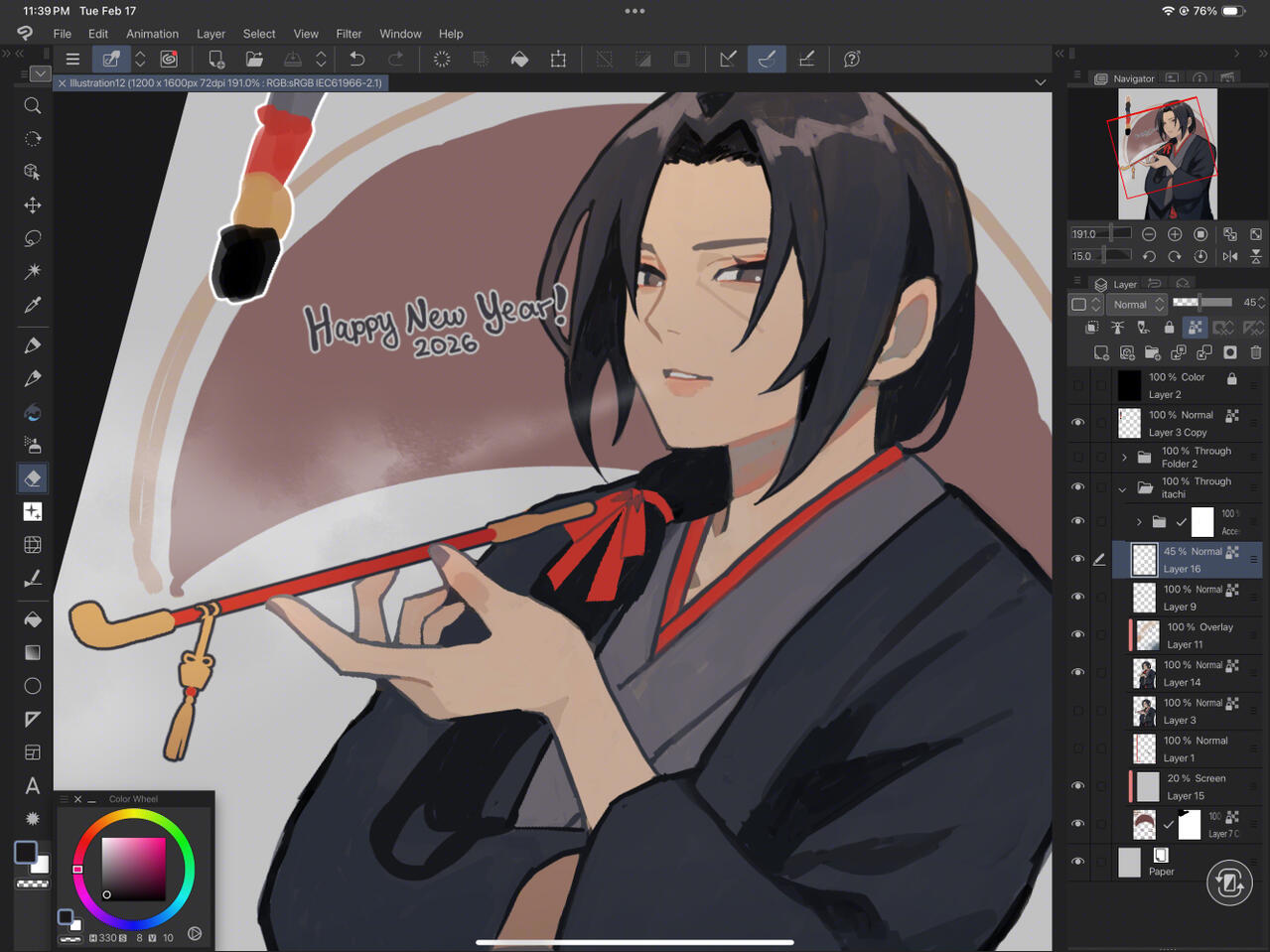Select the Fill bucket tool in the left toolbar

pos(33,619)
